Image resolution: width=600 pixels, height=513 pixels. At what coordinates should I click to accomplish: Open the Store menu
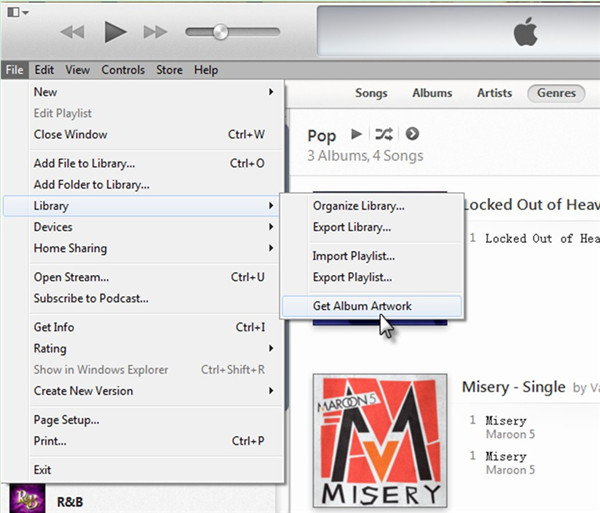coord(169,70)
